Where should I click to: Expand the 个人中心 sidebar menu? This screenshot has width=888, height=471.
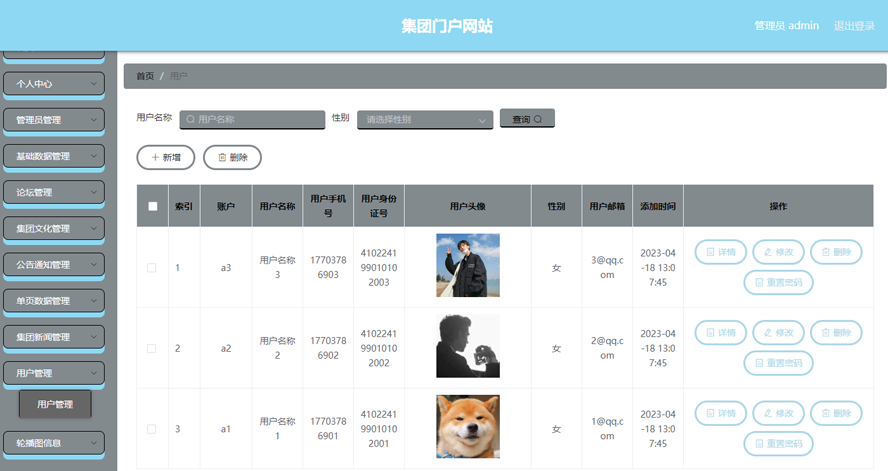point(54,84)
